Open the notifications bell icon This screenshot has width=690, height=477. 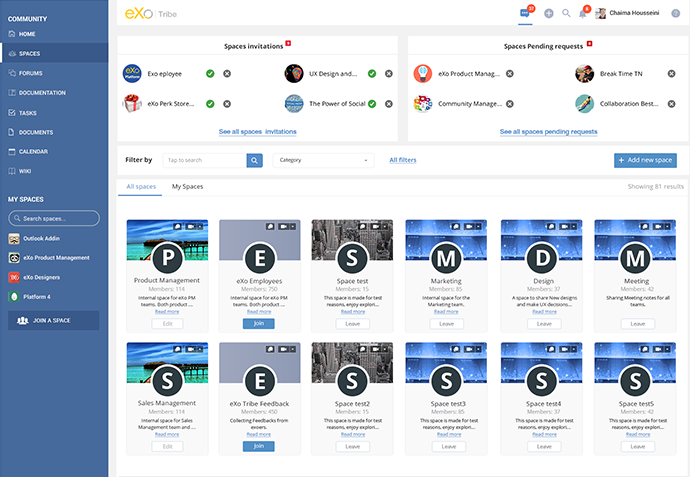pyautogui.click(x=582, y=14)
